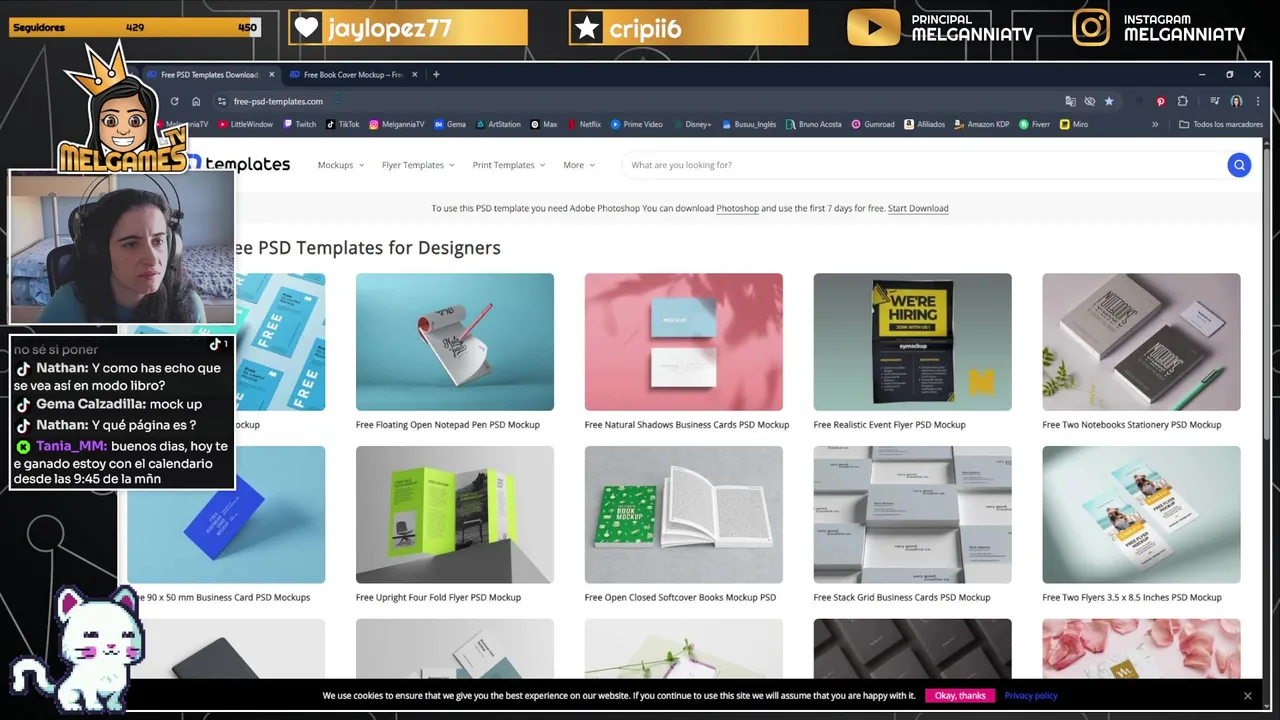This screenshot has width=1280, height=720.
Task: Click 'Free Upright Four Fold Flyer PSD Mockup' title
Action: pos(438,598)
